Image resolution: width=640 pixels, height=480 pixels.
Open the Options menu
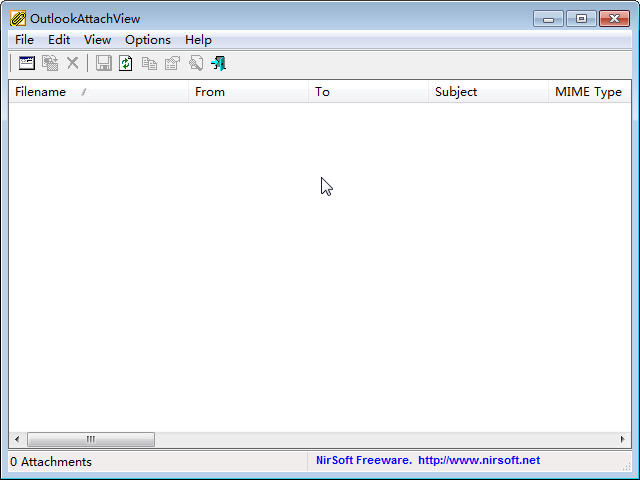(148, 40)
